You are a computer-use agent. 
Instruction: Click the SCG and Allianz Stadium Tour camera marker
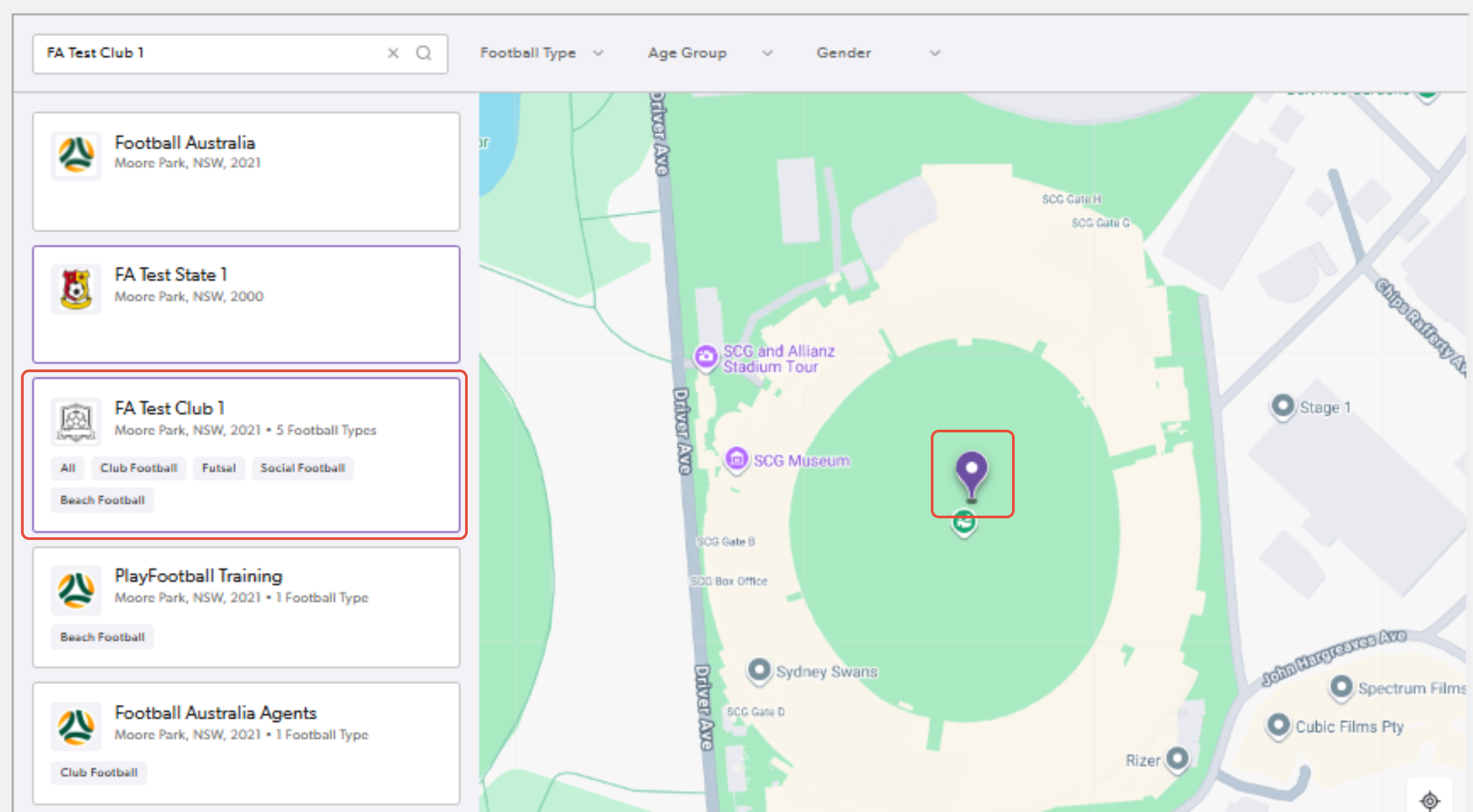[705, 357]
